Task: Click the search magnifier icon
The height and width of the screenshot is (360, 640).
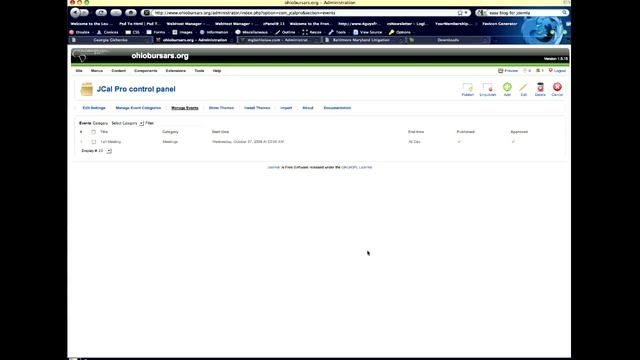Action: click(x=564, y=13)
